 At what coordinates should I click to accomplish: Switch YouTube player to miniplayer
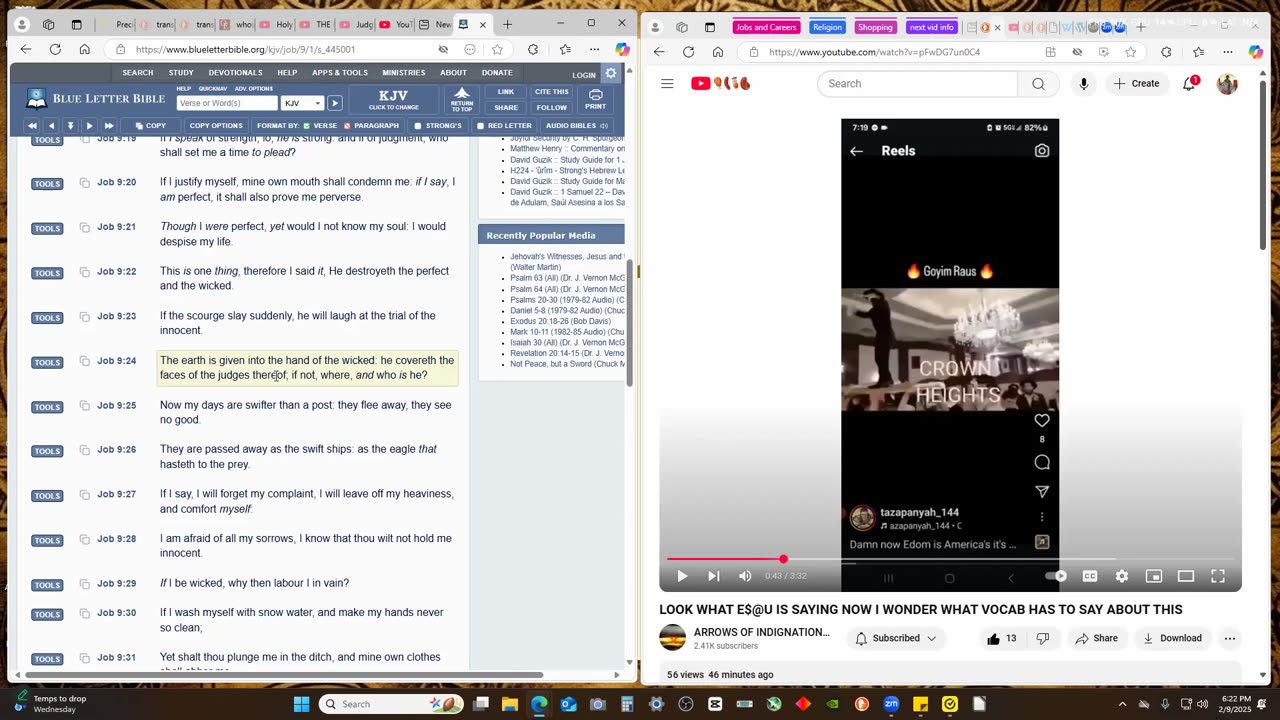(1154, 576)
